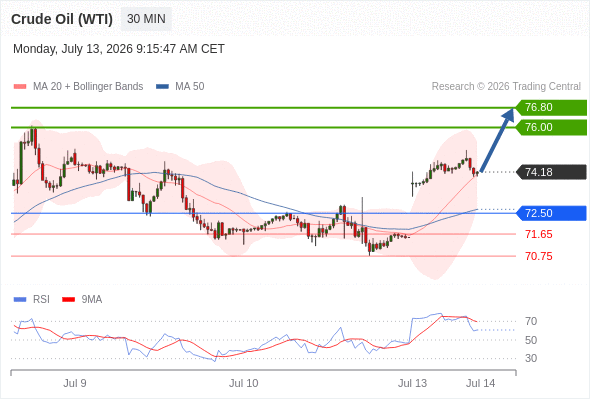Click the Jul 13 date axis label
590x400 pixels.
[412, 383]
